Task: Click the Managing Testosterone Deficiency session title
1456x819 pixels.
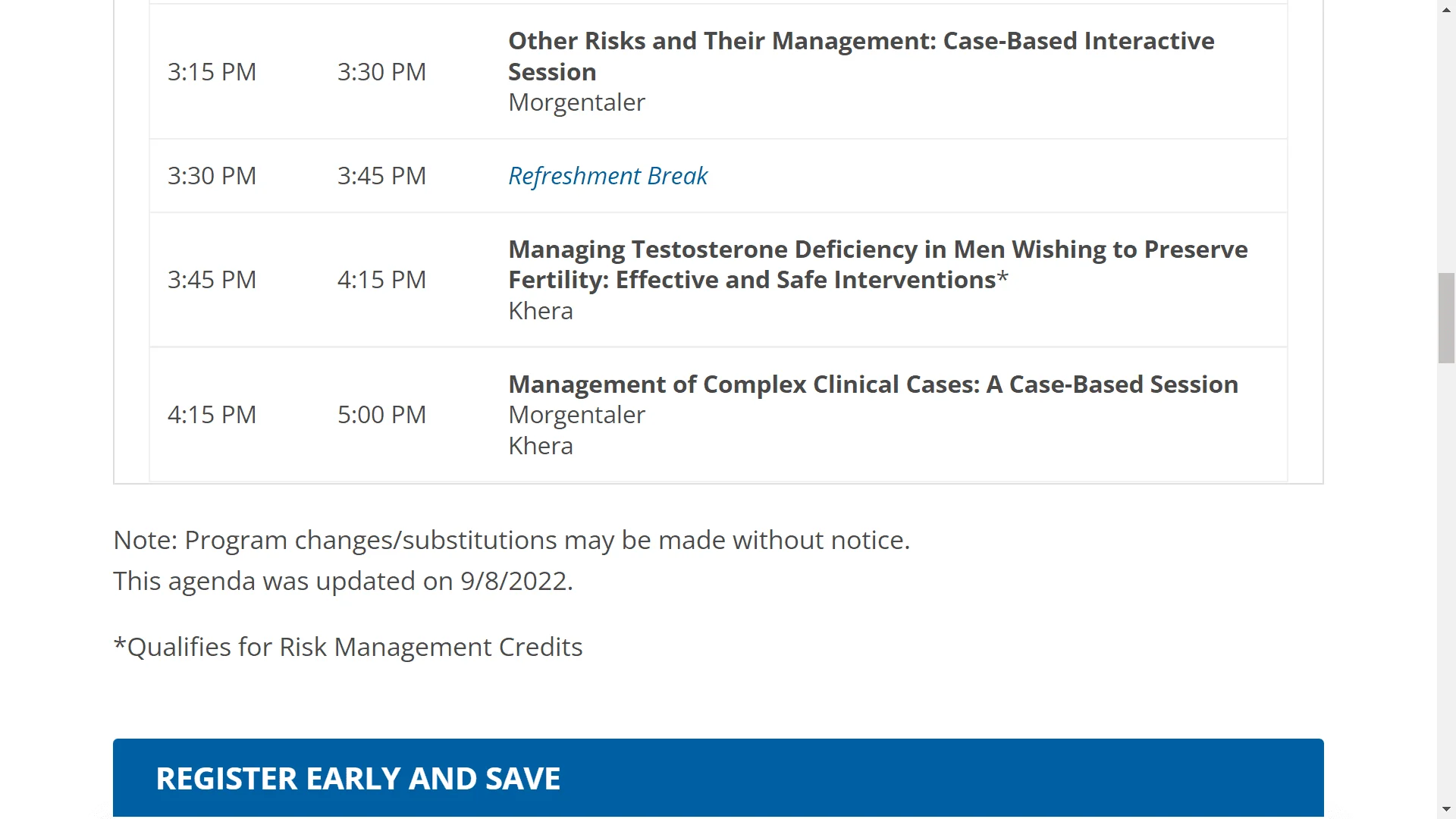Action: (877, 265)
